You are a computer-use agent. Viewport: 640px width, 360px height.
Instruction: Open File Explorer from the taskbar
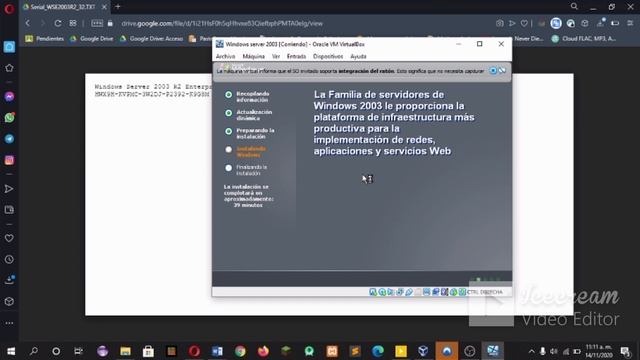[x=125, y=351]
